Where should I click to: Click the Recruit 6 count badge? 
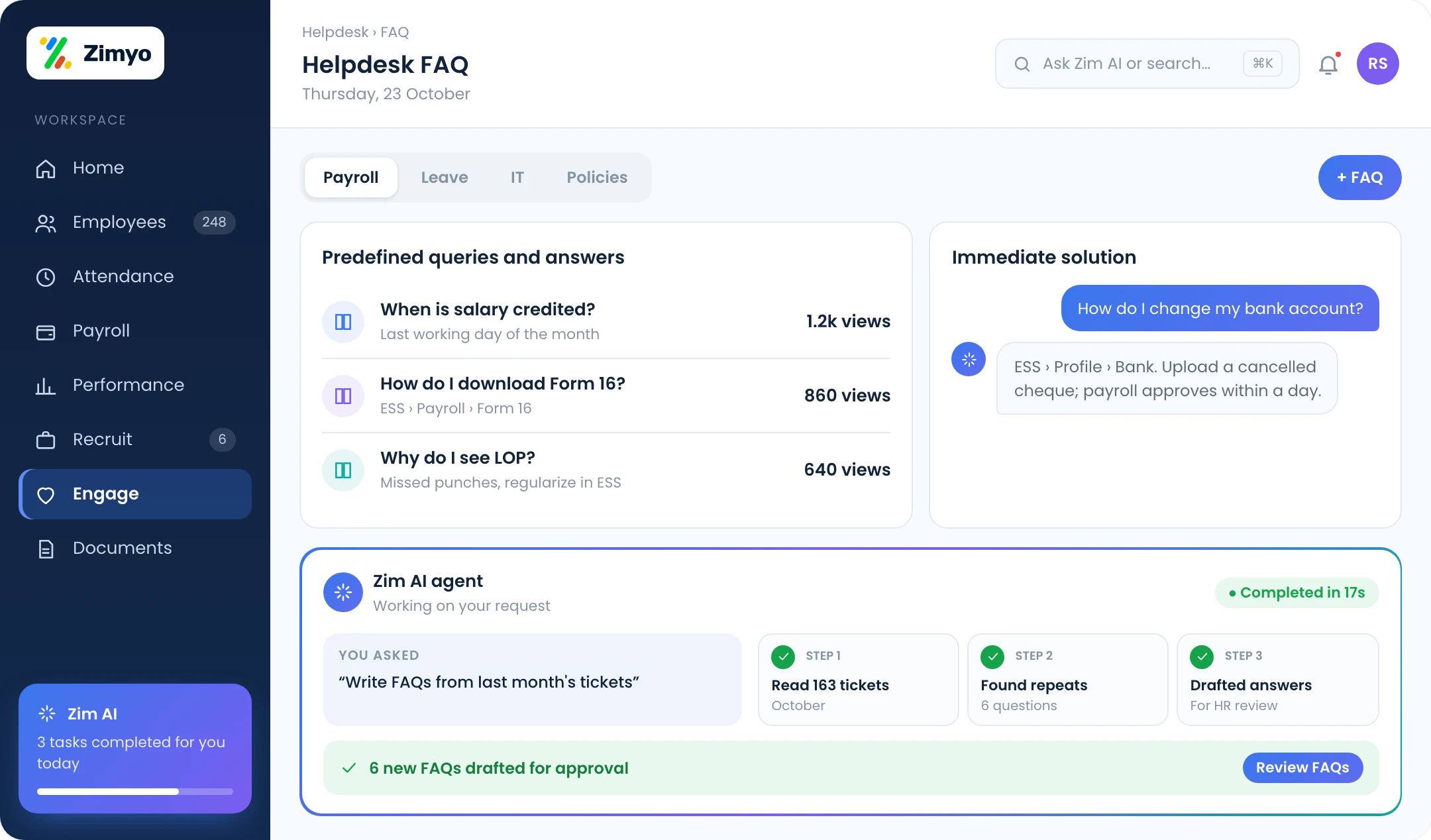tap(223, 440)
